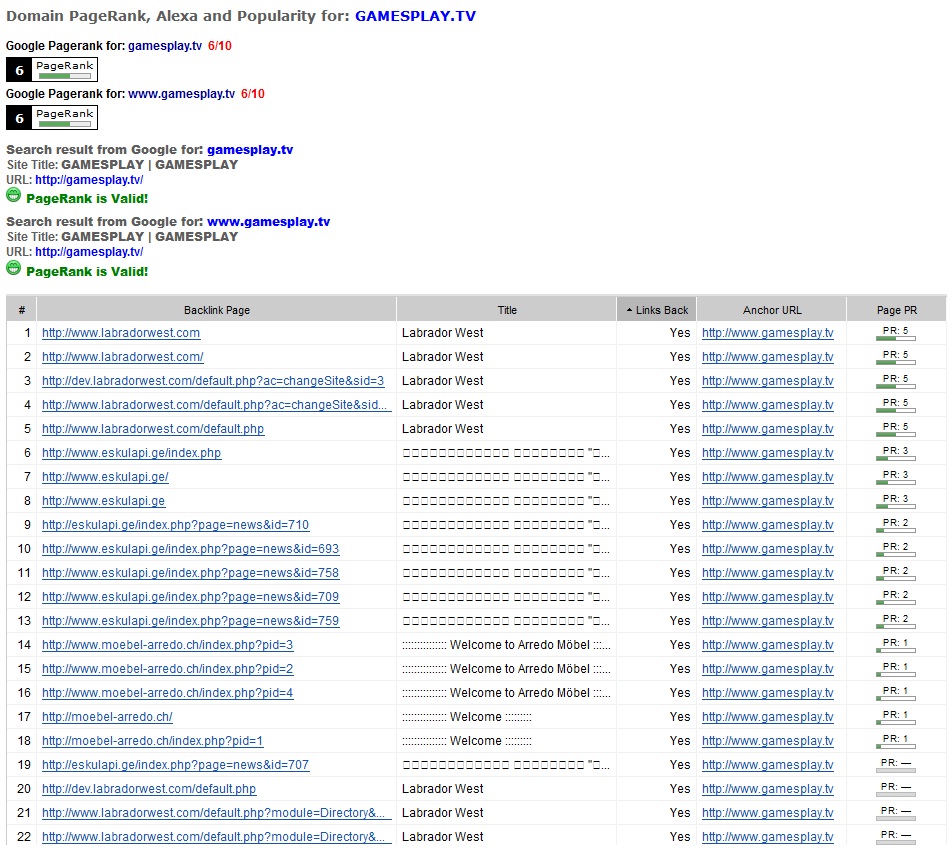
Task: Open gamesplay.tv link after Google Pagerank for
Action: tap(165, 46)
